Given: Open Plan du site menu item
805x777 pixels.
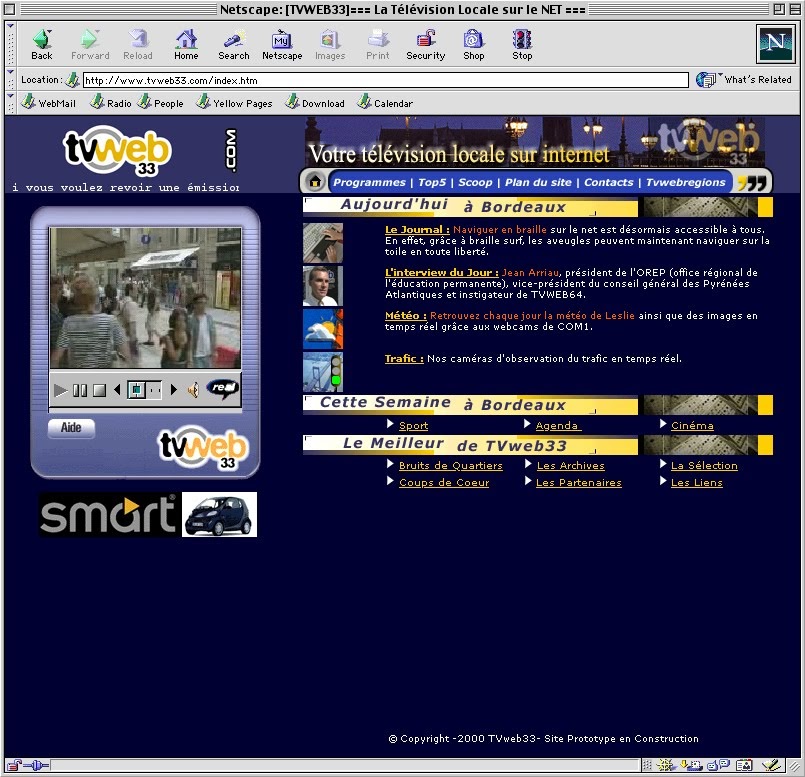Looking at the screenshot, I should 538,182.
